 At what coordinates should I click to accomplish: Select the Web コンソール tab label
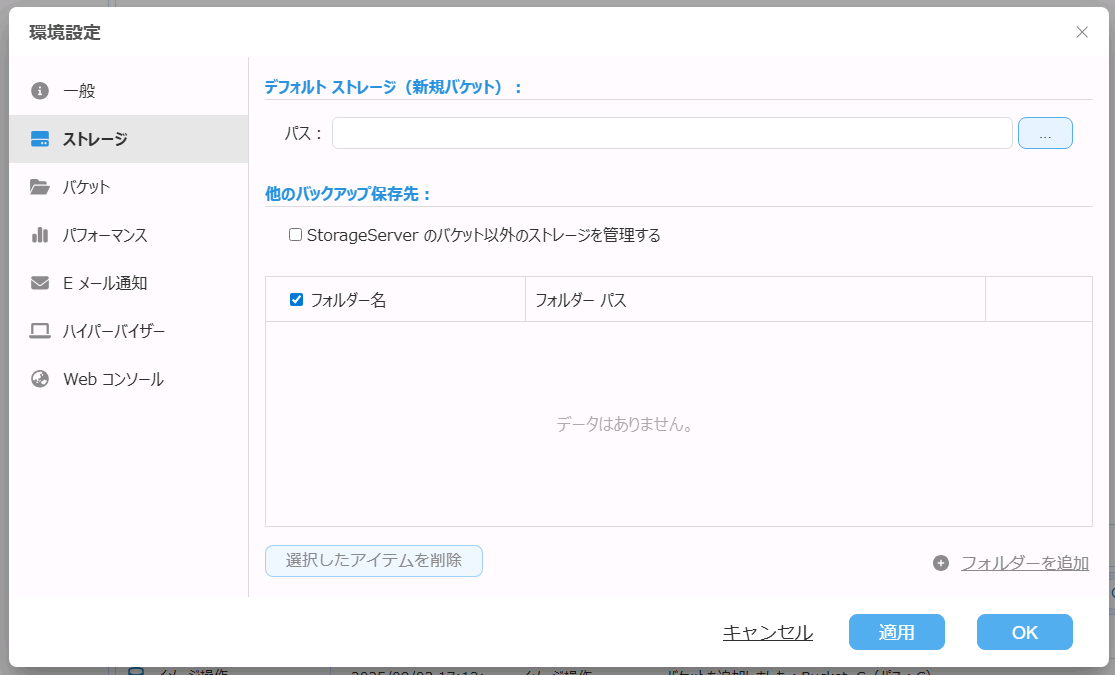click(x=113, y=379)
